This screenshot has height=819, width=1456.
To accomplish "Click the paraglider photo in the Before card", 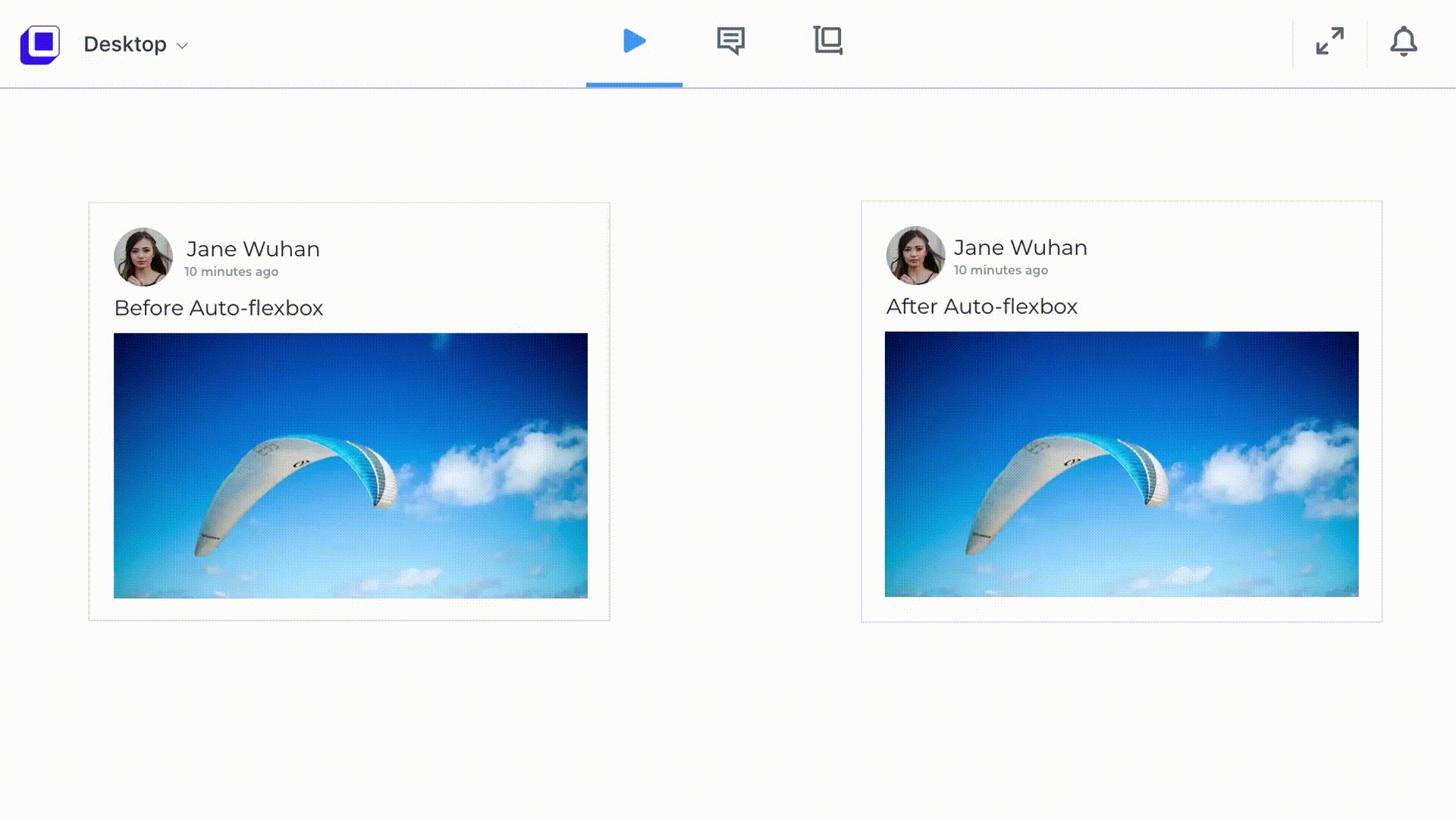I will coord(350,465).
